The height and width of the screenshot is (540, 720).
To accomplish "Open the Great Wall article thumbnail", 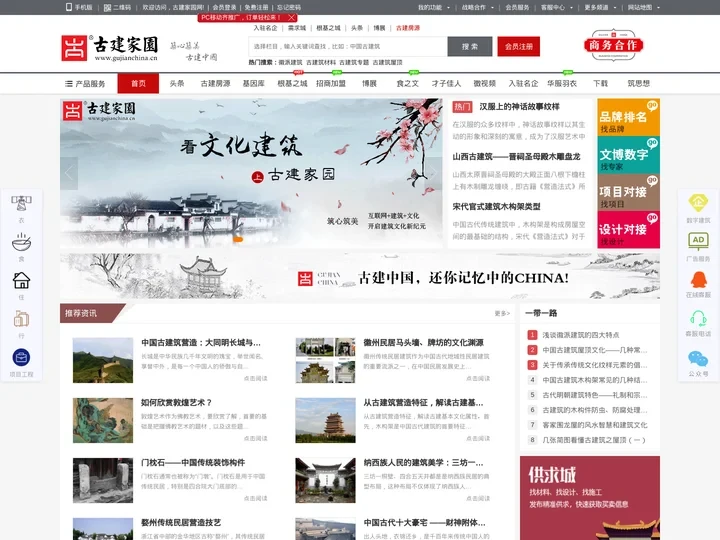I will [103, 360].
